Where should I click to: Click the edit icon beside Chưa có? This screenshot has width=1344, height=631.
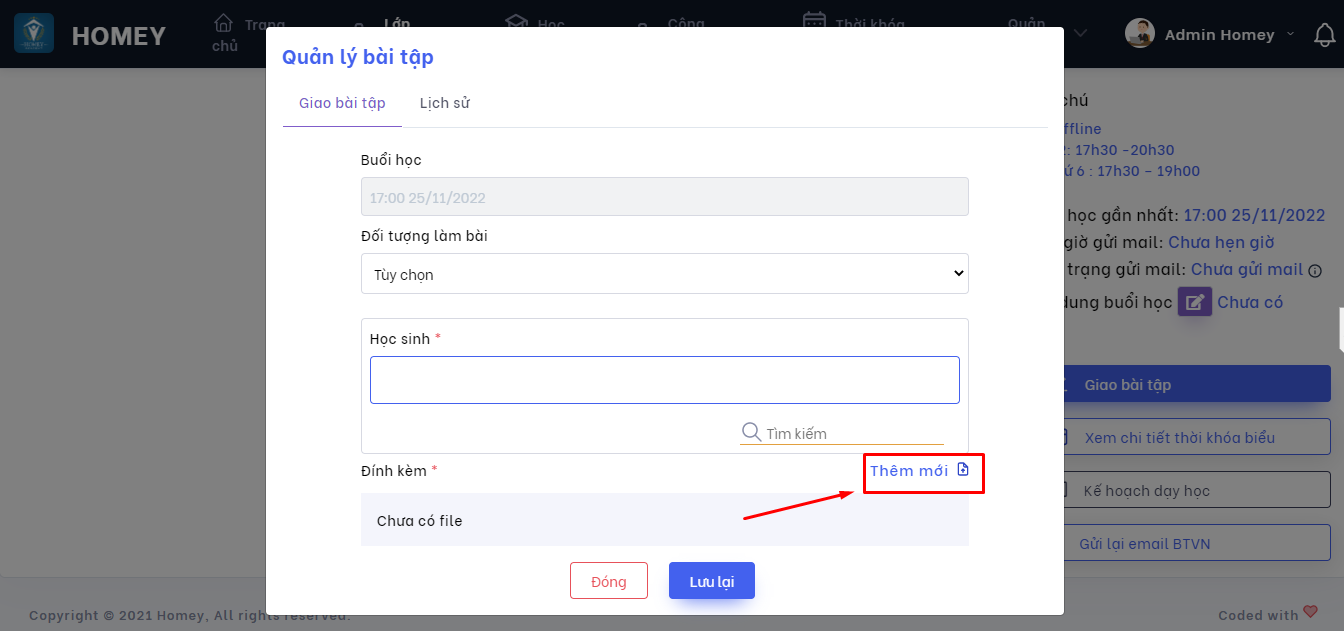(1194, 302)
